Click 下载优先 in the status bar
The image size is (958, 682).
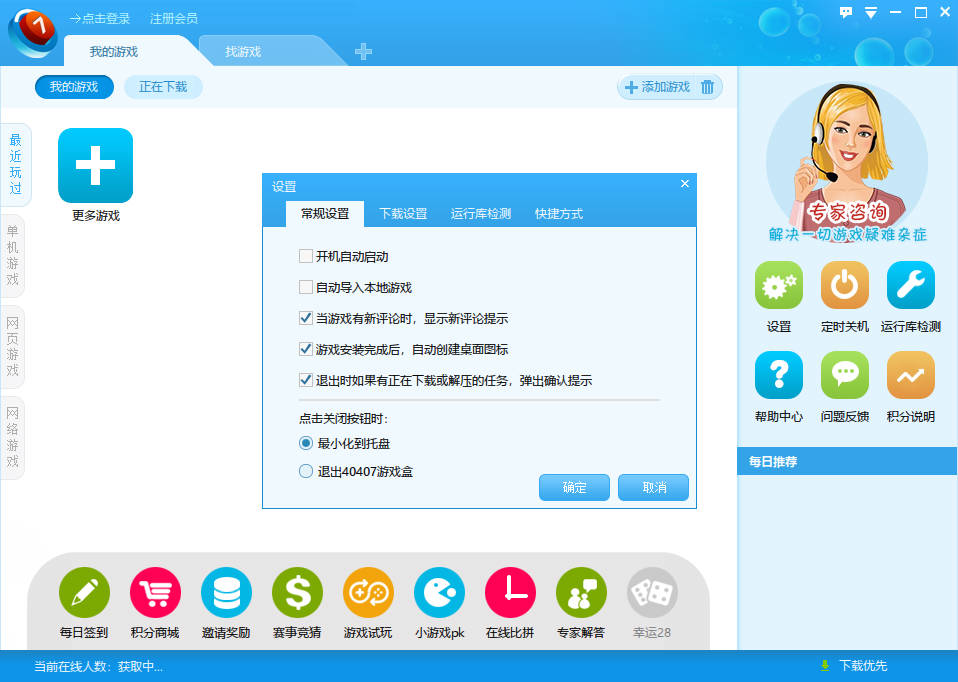[x=855, y=666]
